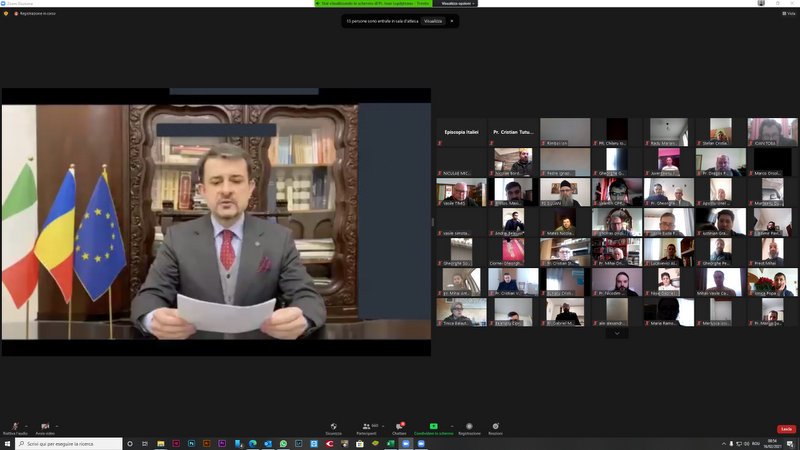Click the Windows taskbar search field

tap(65, 443)
